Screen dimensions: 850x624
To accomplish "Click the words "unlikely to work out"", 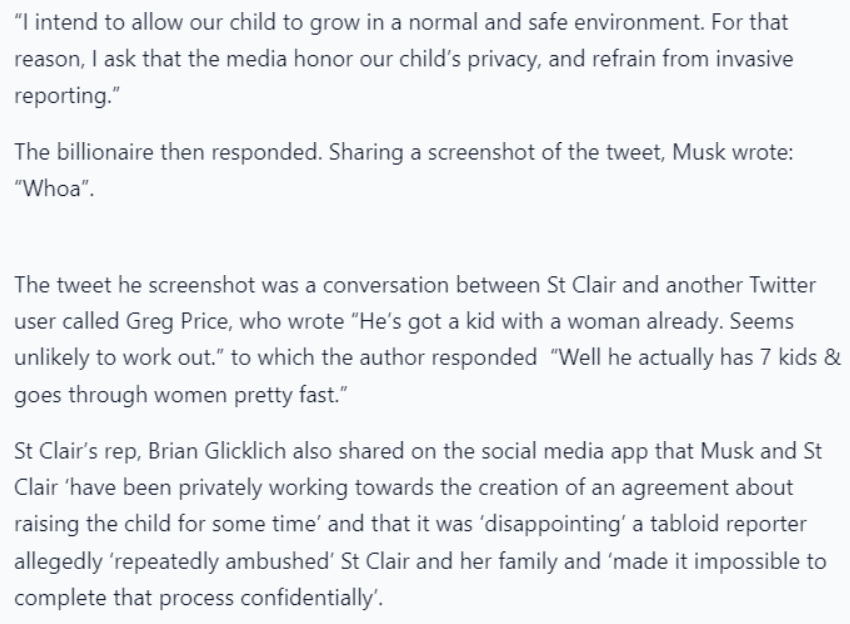I will point(115,358).
